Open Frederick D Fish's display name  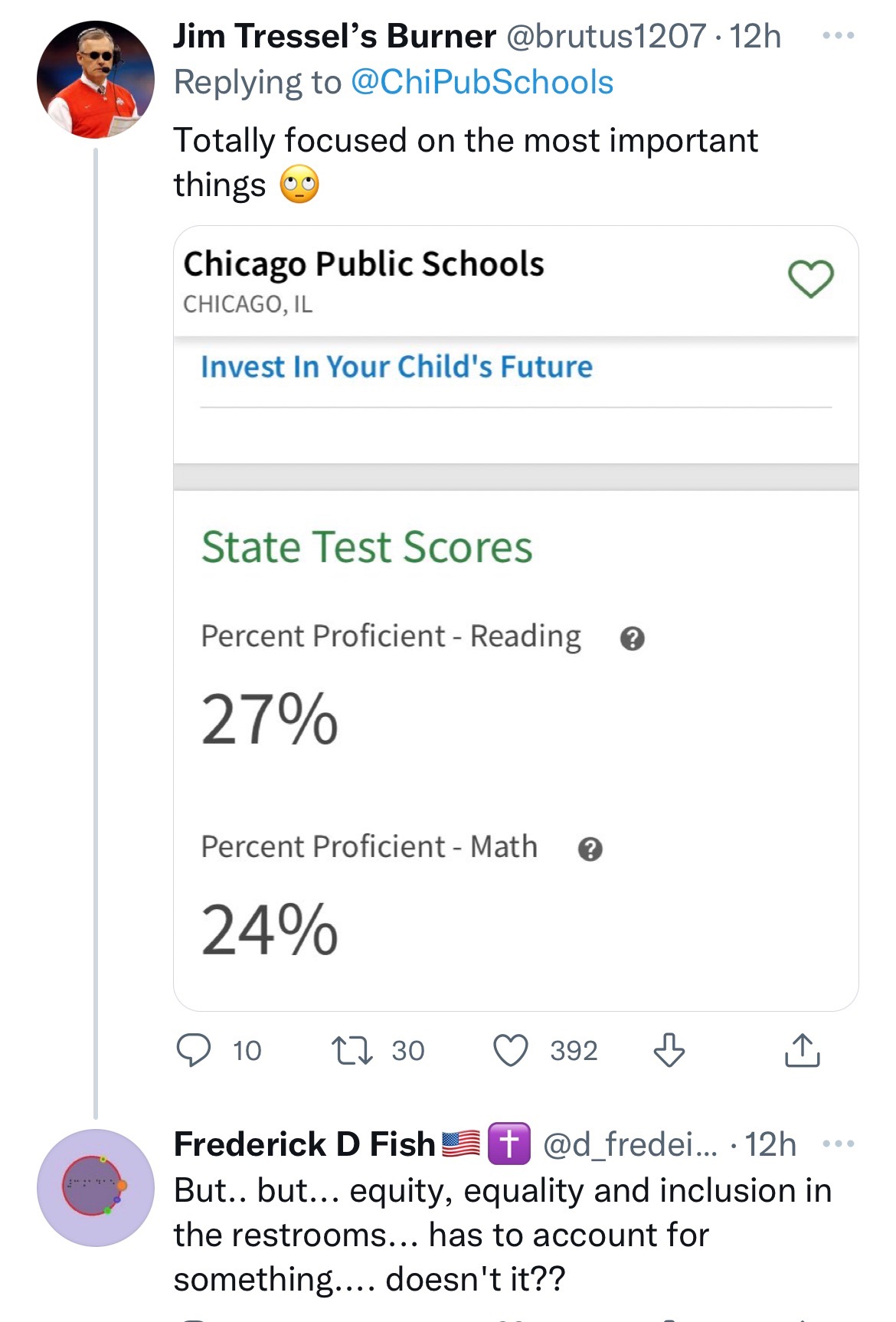(305, 1144)
